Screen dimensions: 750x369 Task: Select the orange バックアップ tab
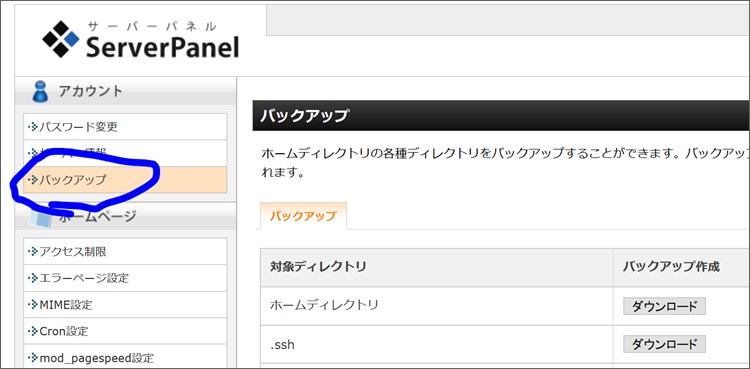point(303,216)
